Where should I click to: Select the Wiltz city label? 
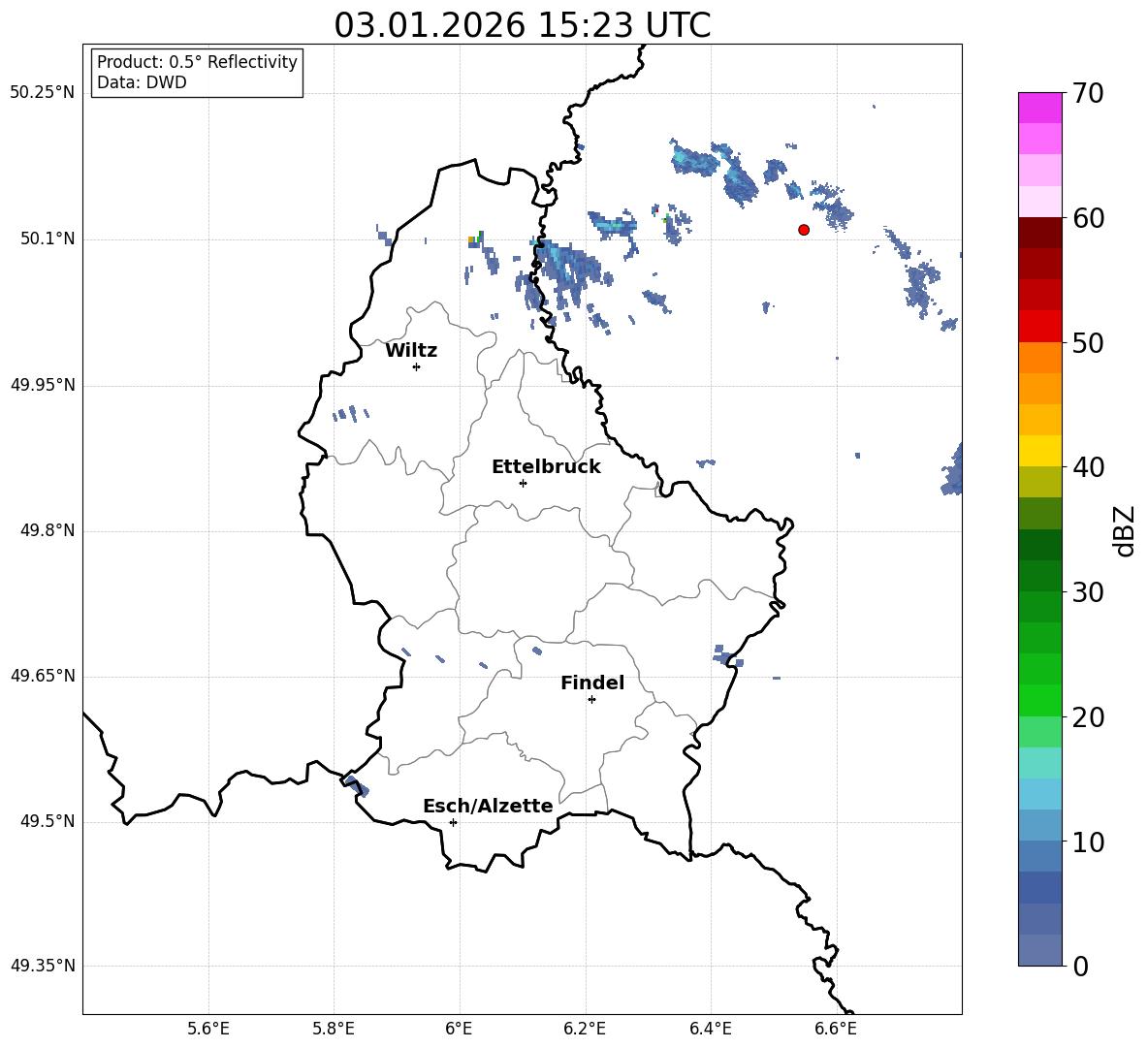click(x=411, y=351)
